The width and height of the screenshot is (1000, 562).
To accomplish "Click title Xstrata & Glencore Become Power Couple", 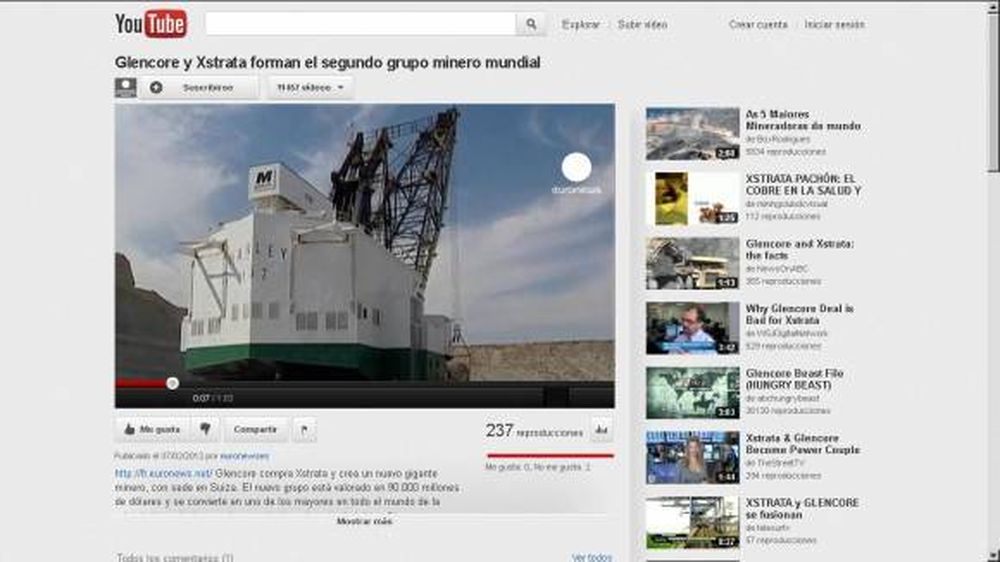I will [x=802, y=443].
